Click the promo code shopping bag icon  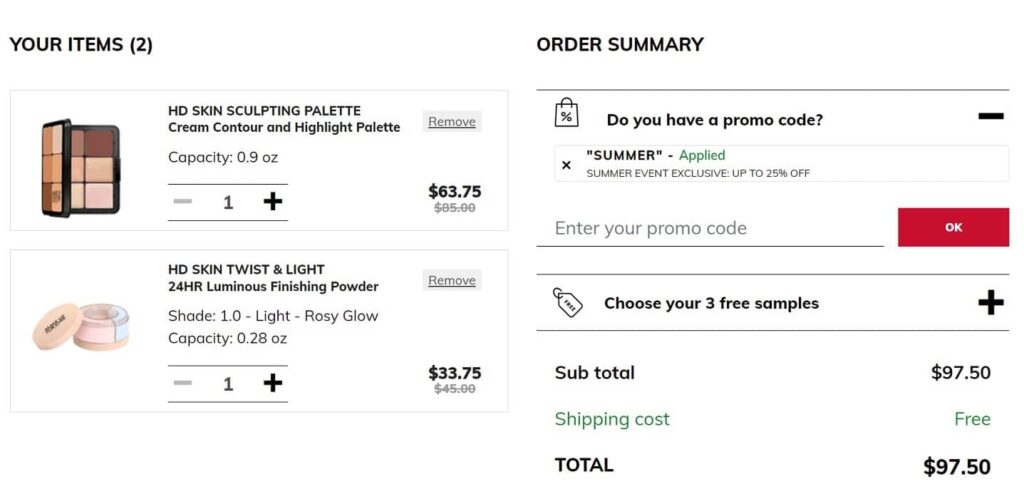pos(567,113)
